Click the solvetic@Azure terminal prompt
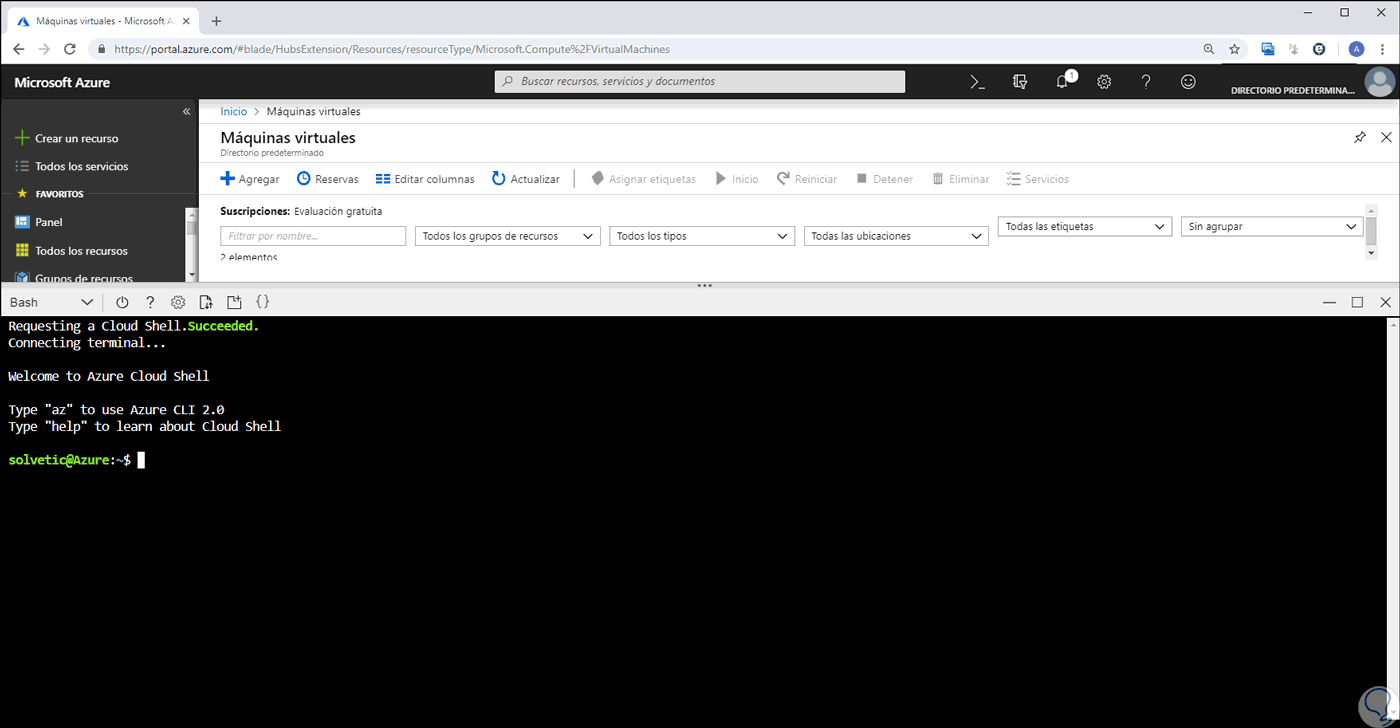Image resolution: width=1400 pixels, height=728 pixels. (70, 460)
